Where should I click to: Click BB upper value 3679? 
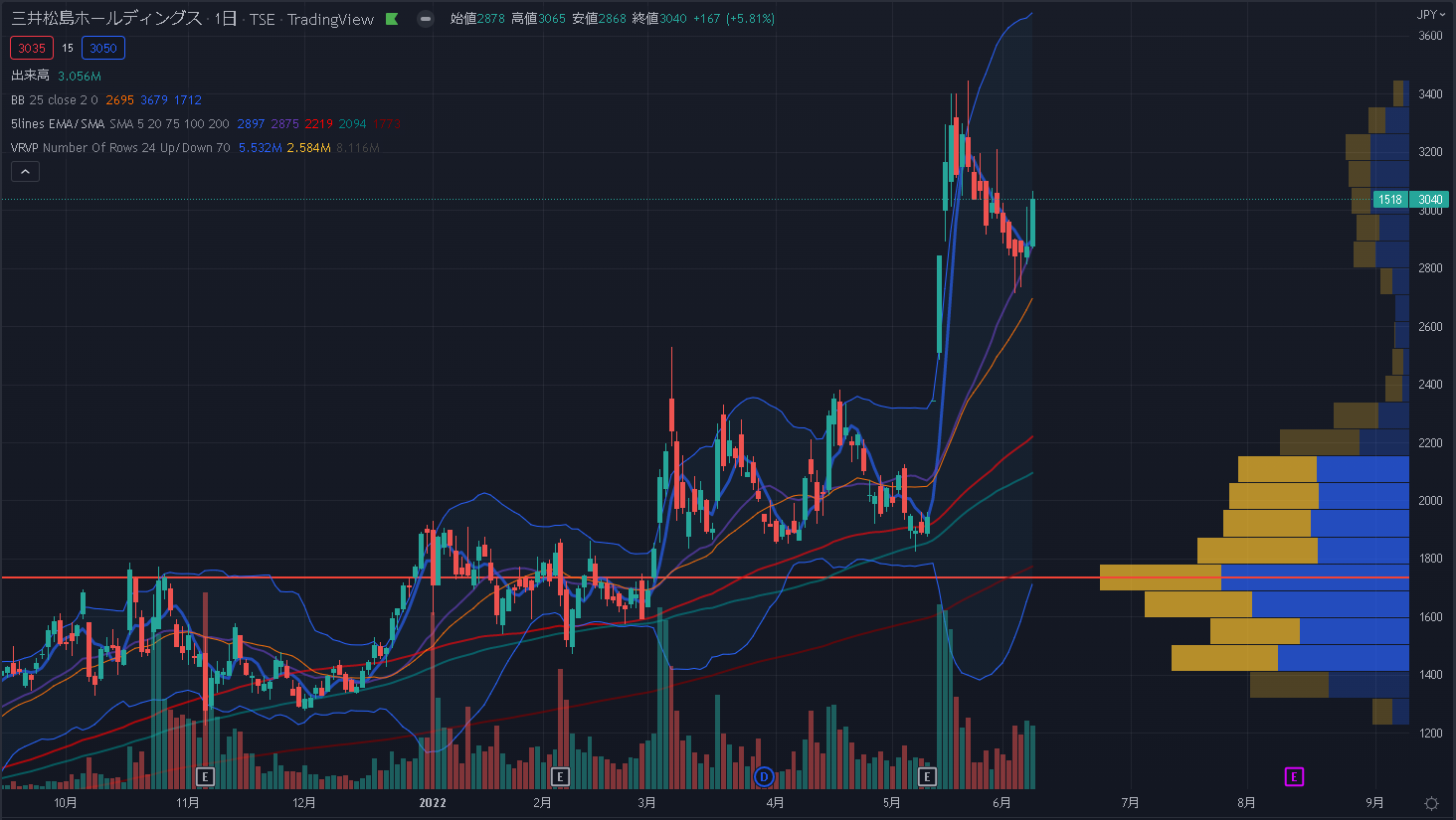154,99
